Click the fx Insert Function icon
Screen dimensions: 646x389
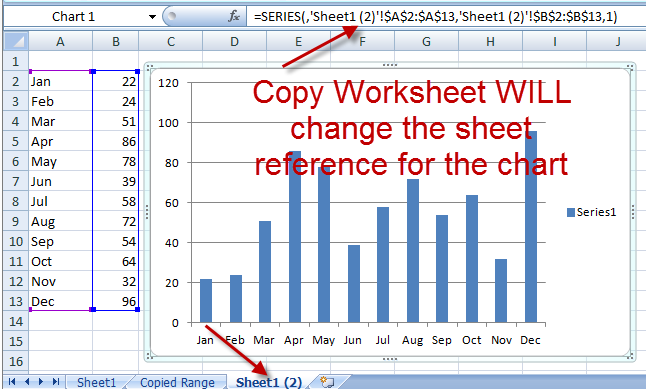[234, 16]
